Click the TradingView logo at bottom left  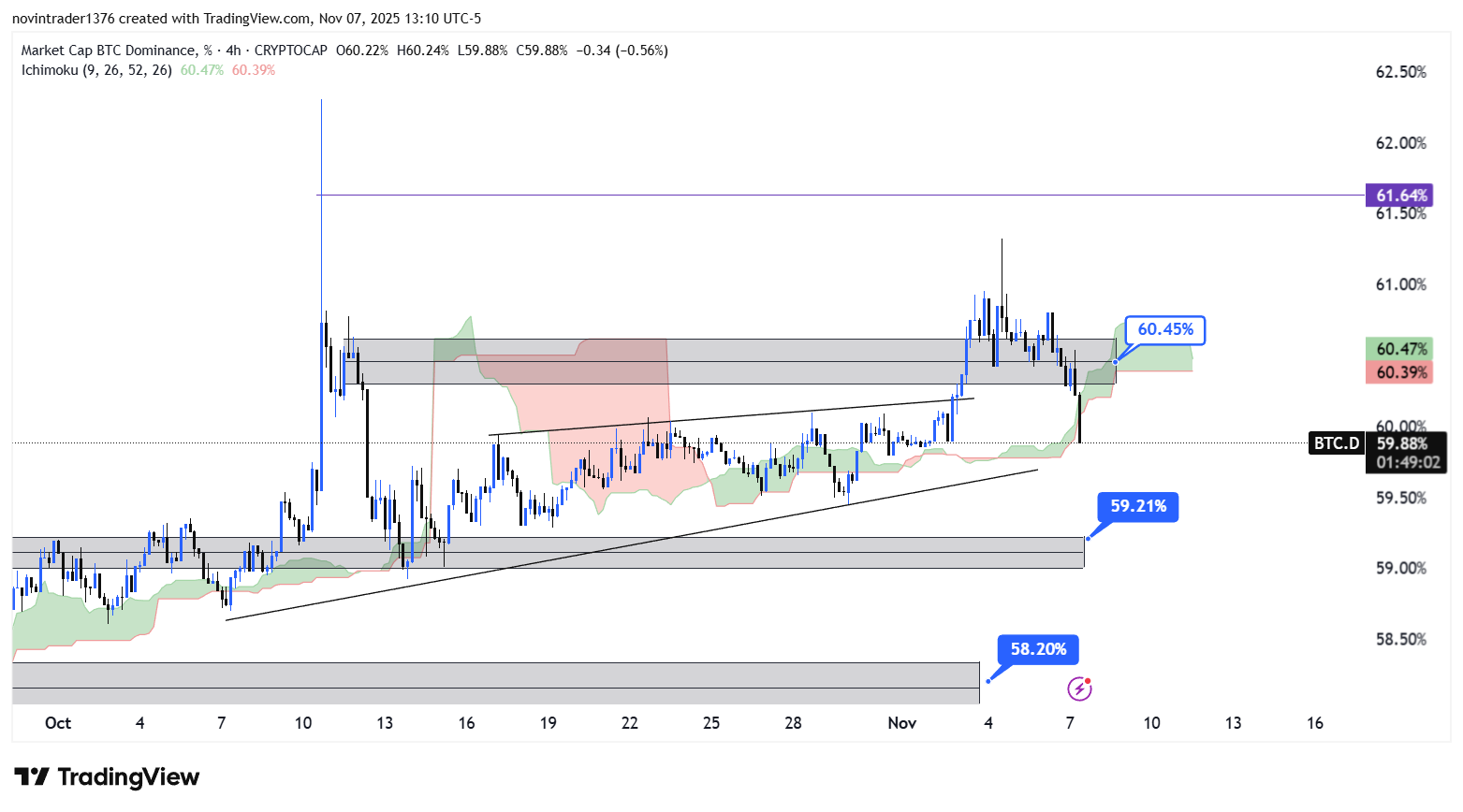coord(107,777)
